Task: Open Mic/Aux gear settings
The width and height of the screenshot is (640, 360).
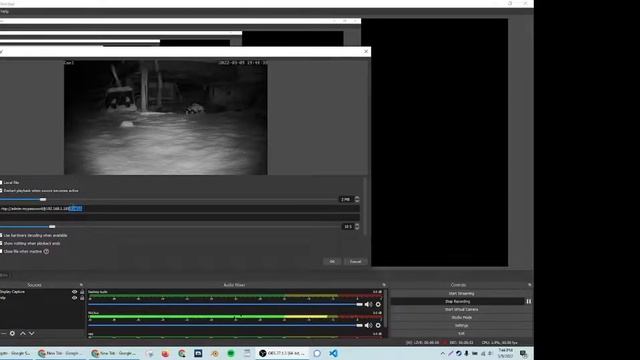Action: (x=378, y=325)
